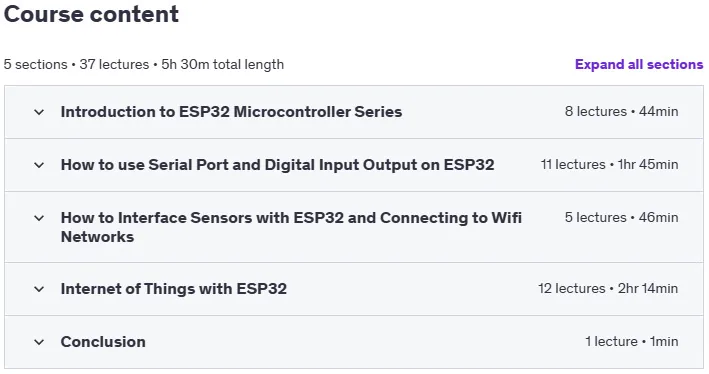Viewport: 709px width, 374px height.
Task: Click the 37 lectures summary text
Action: point(114,64)
